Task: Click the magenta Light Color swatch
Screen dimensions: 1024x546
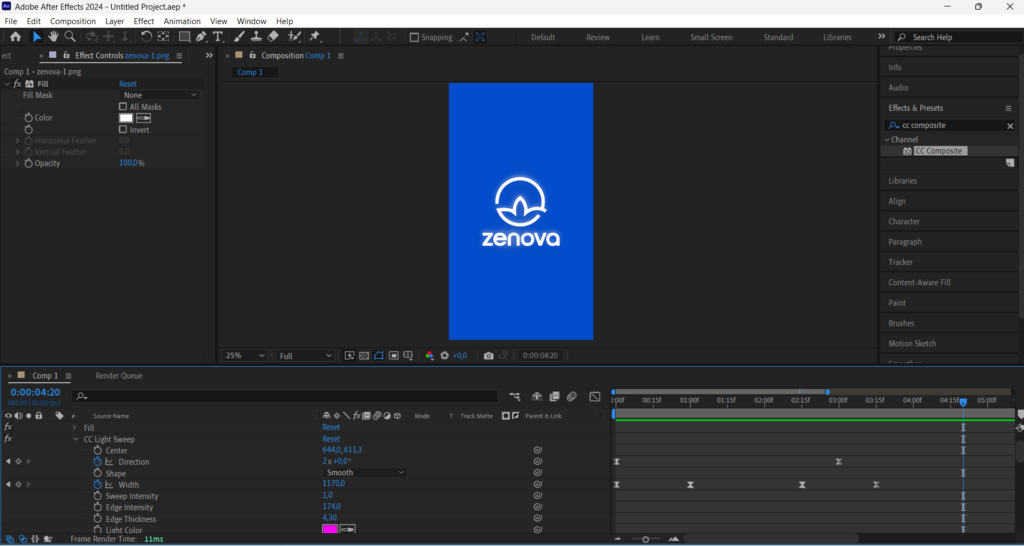Action: pos(330,530)
